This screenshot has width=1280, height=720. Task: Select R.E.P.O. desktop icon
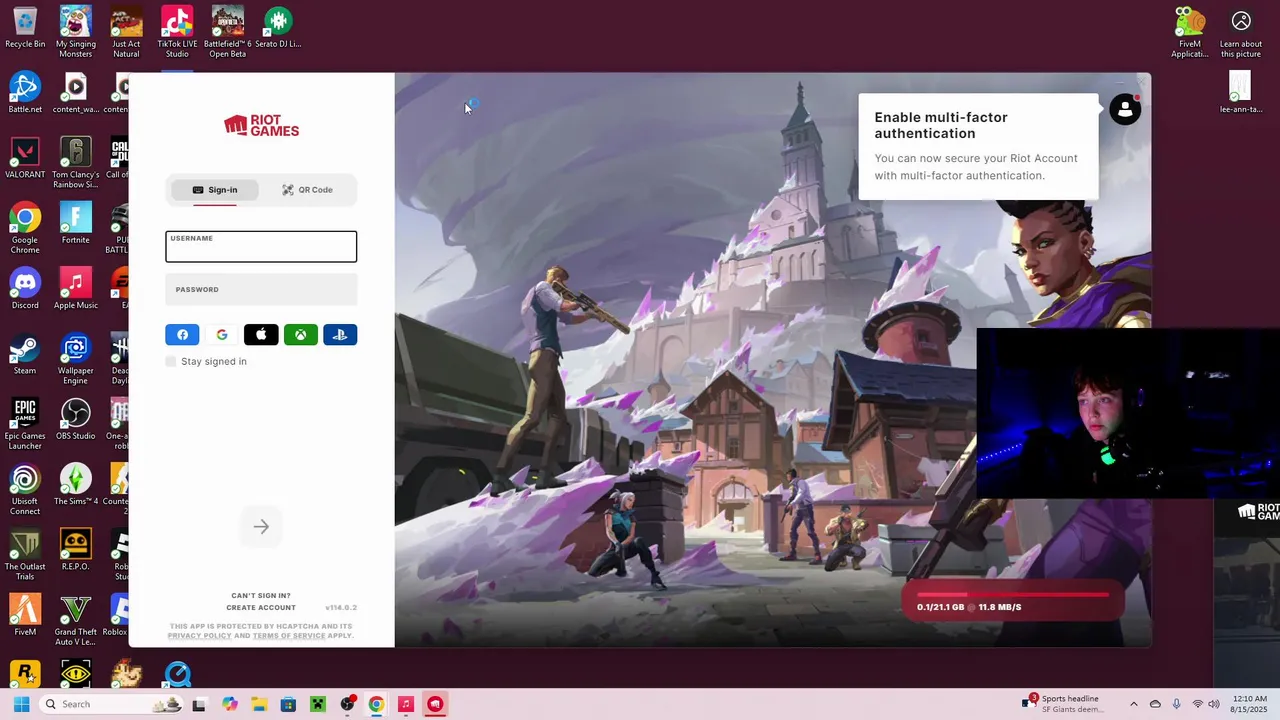(76, 550)
